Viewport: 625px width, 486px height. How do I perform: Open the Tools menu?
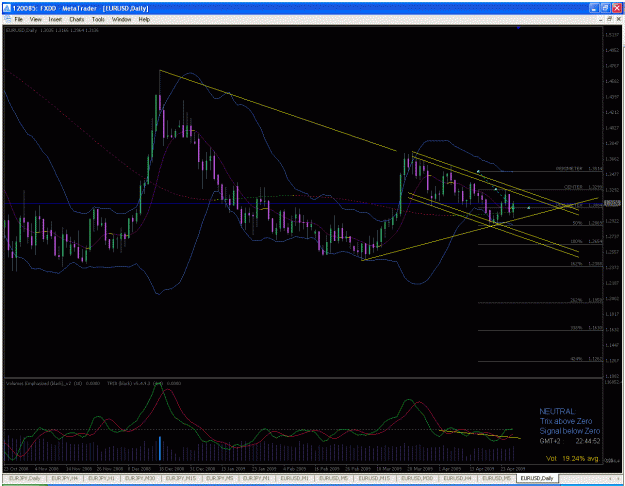(x=98, y=19)
